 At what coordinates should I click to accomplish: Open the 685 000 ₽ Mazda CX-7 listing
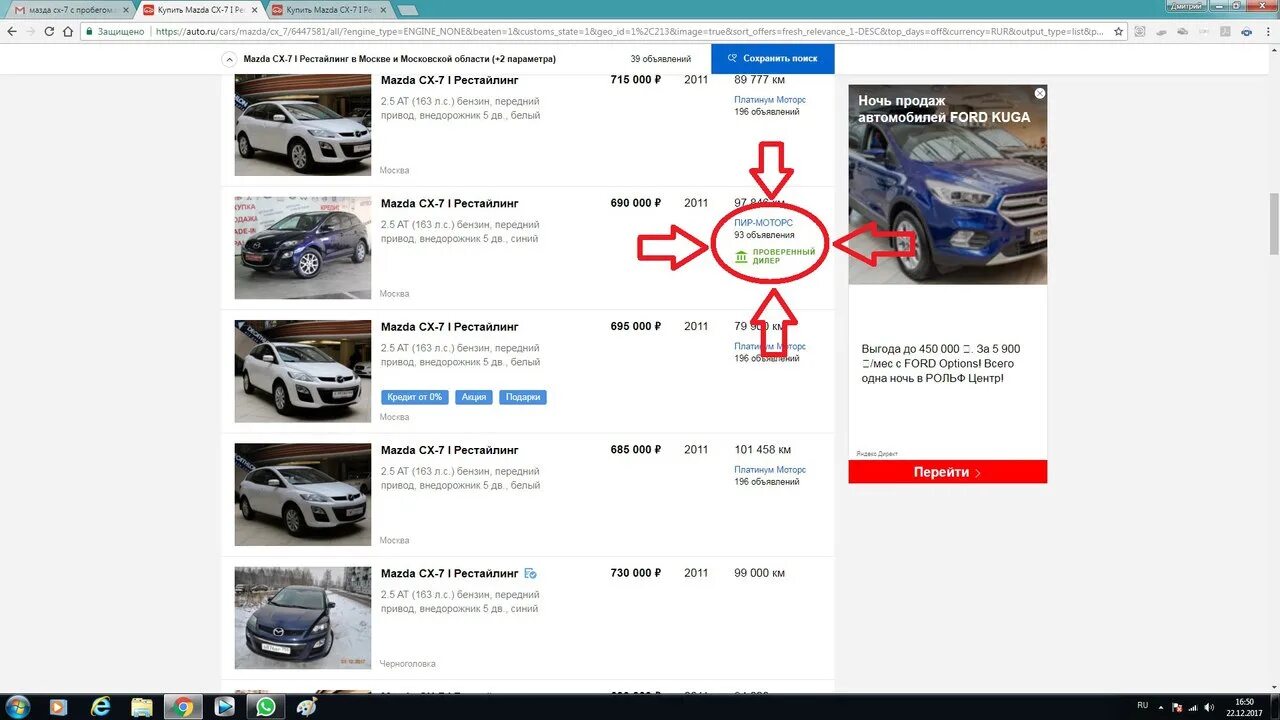coord(449,450)
